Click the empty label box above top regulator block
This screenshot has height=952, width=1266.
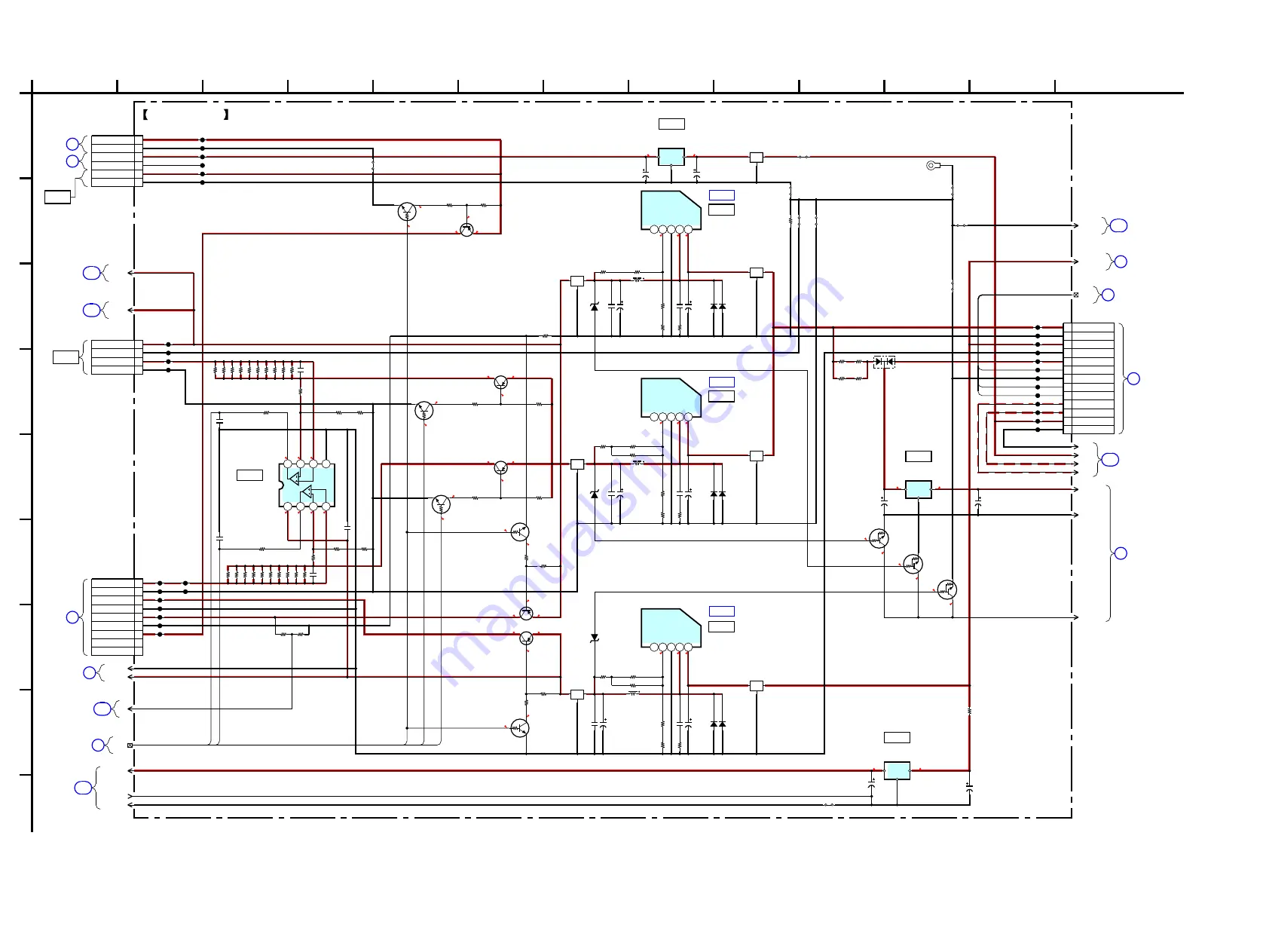[671, 124]
